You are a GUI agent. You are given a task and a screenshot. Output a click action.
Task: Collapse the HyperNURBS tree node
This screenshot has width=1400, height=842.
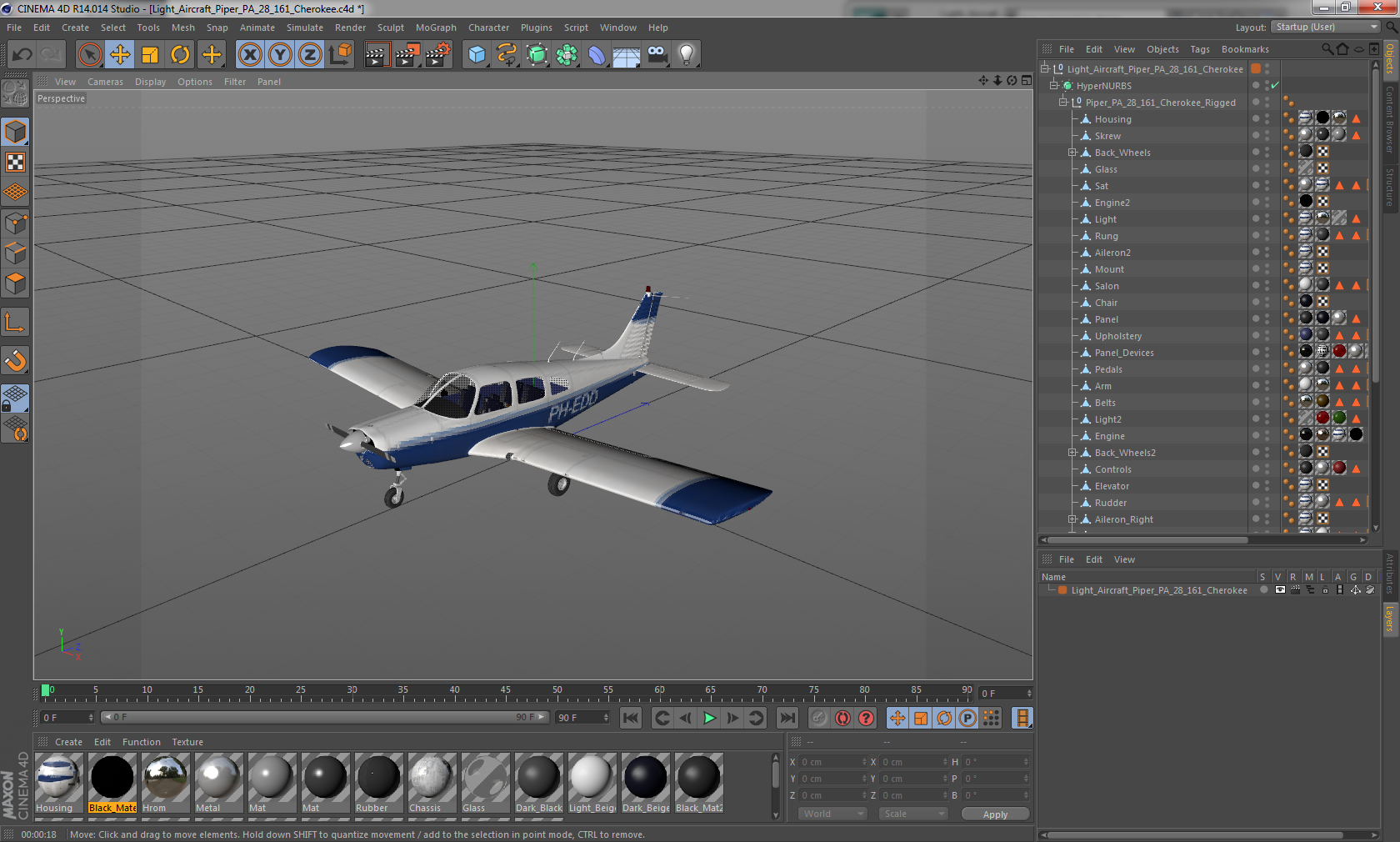[x=1053, y=85]
